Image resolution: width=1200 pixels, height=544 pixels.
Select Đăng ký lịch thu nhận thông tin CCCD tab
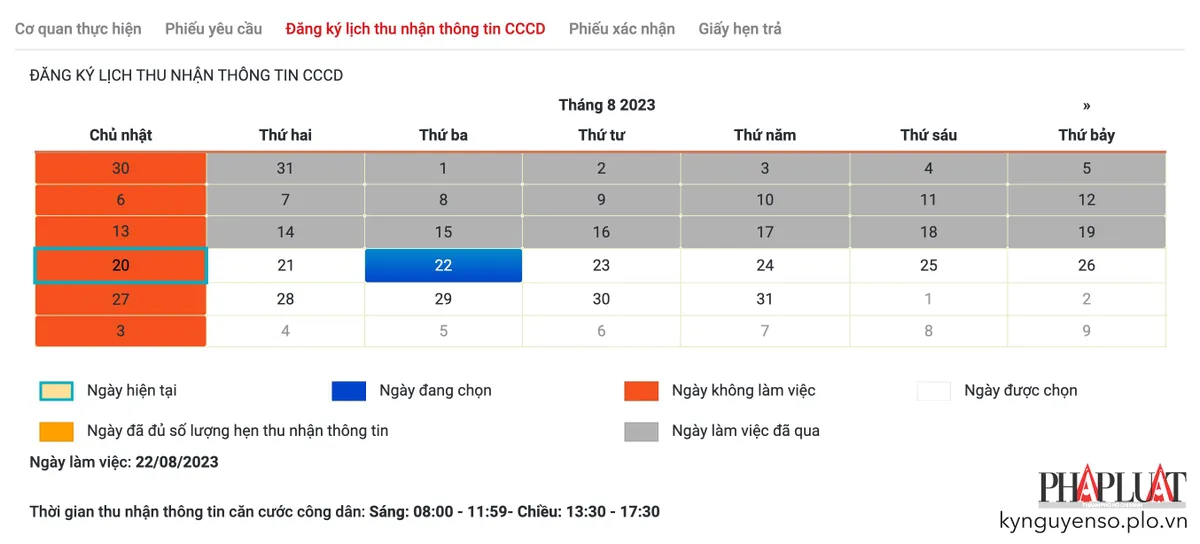[x=415, y=29]
